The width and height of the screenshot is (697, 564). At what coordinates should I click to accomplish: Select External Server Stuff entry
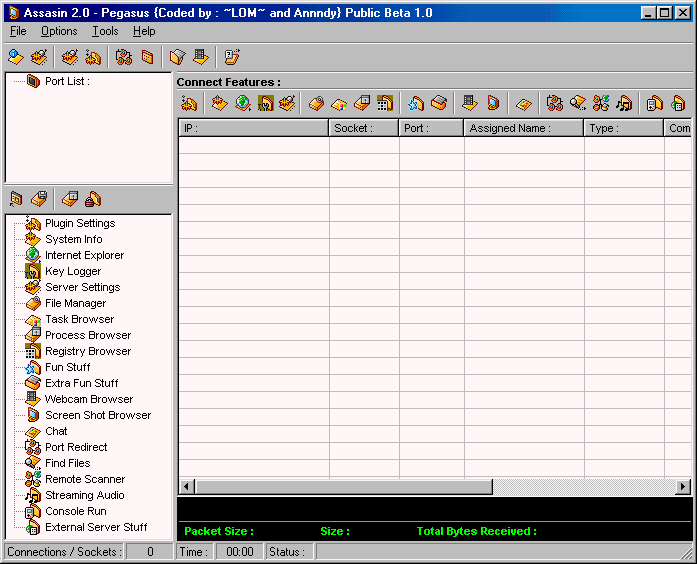pos(96,527)
